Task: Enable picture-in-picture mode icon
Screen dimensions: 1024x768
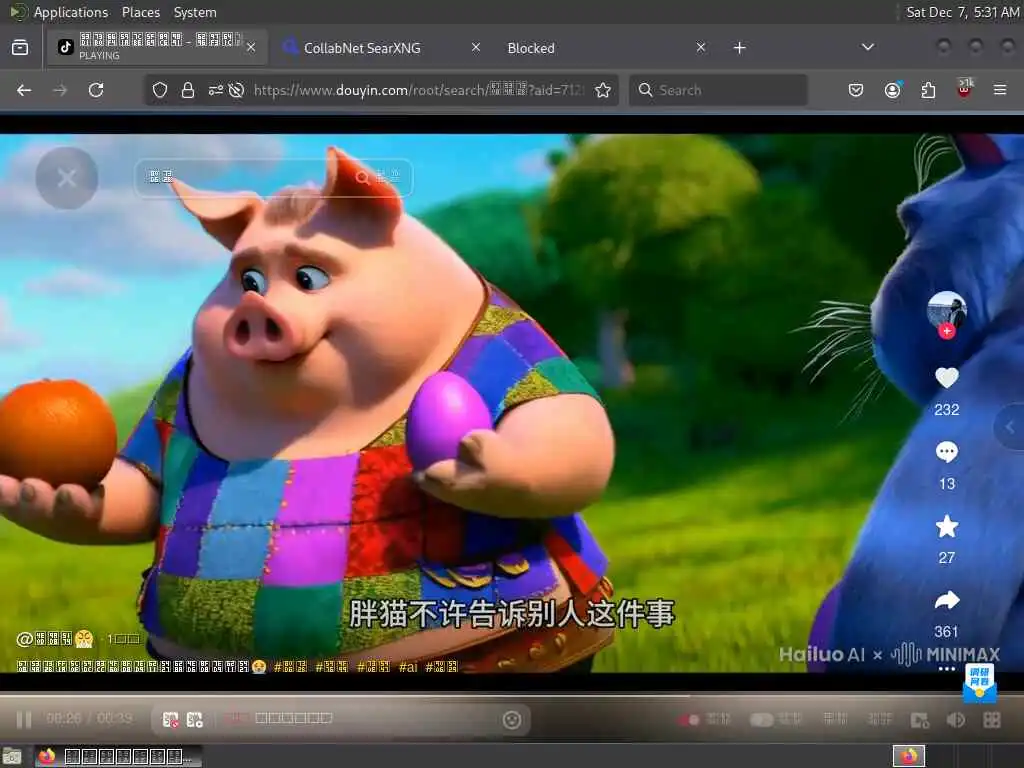Action: coord(920,720)
